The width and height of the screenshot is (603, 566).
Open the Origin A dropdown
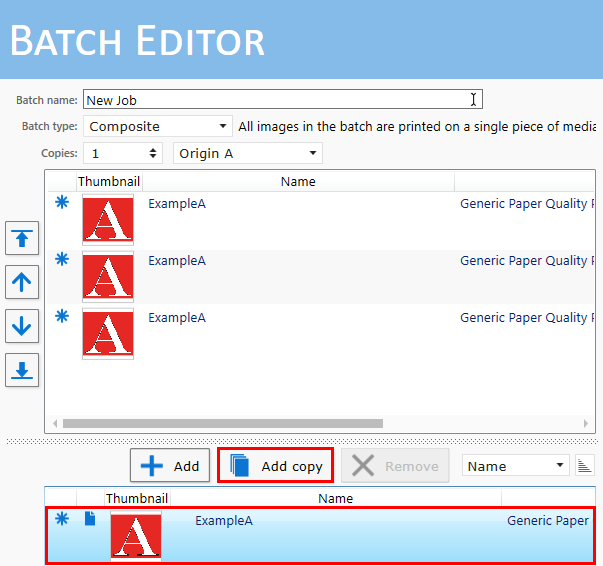(247, 153)
